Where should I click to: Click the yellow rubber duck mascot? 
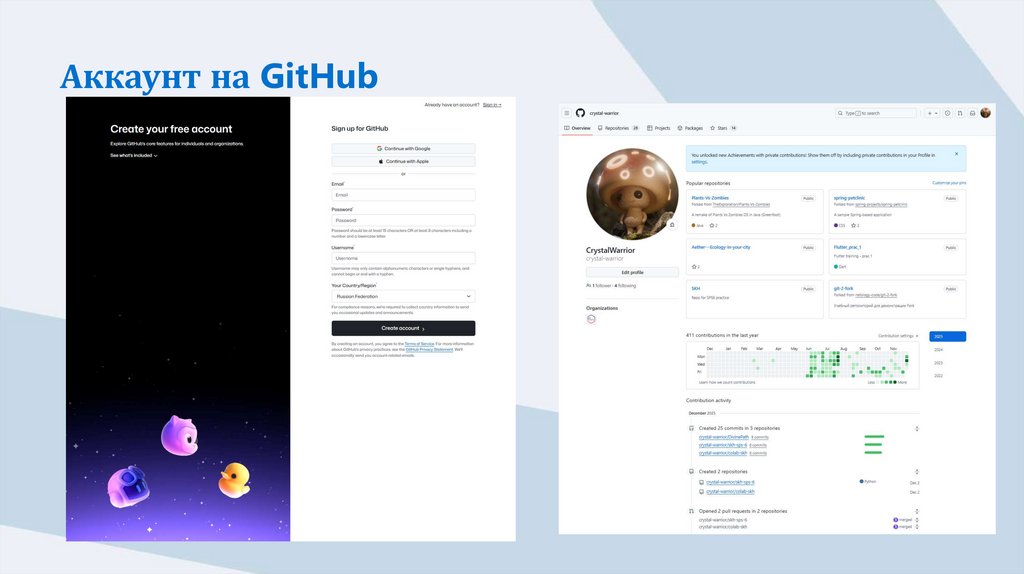pos(234,480)
